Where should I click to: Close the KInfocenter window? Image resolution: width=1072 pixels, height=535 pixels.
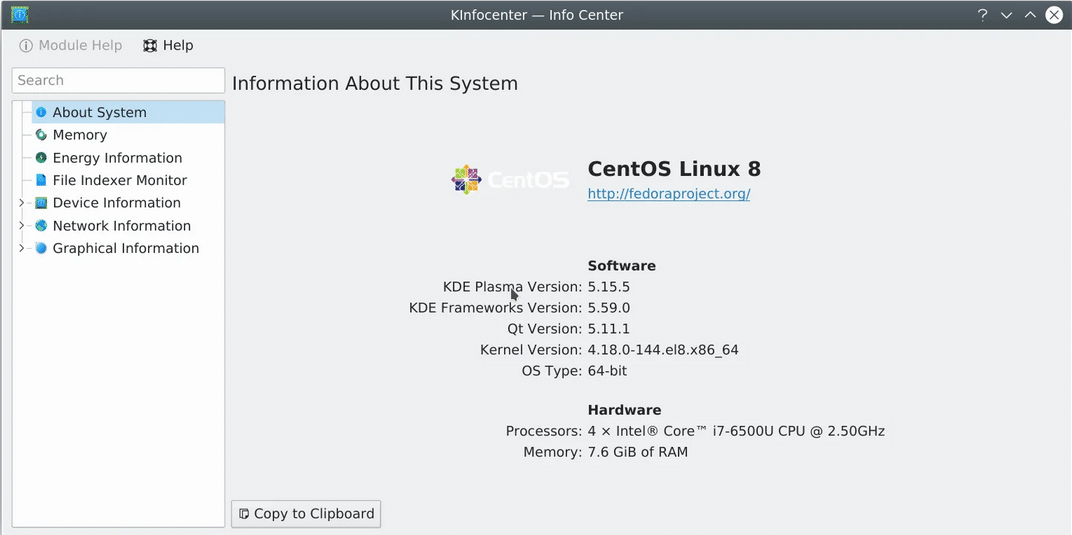[1054, 15]
